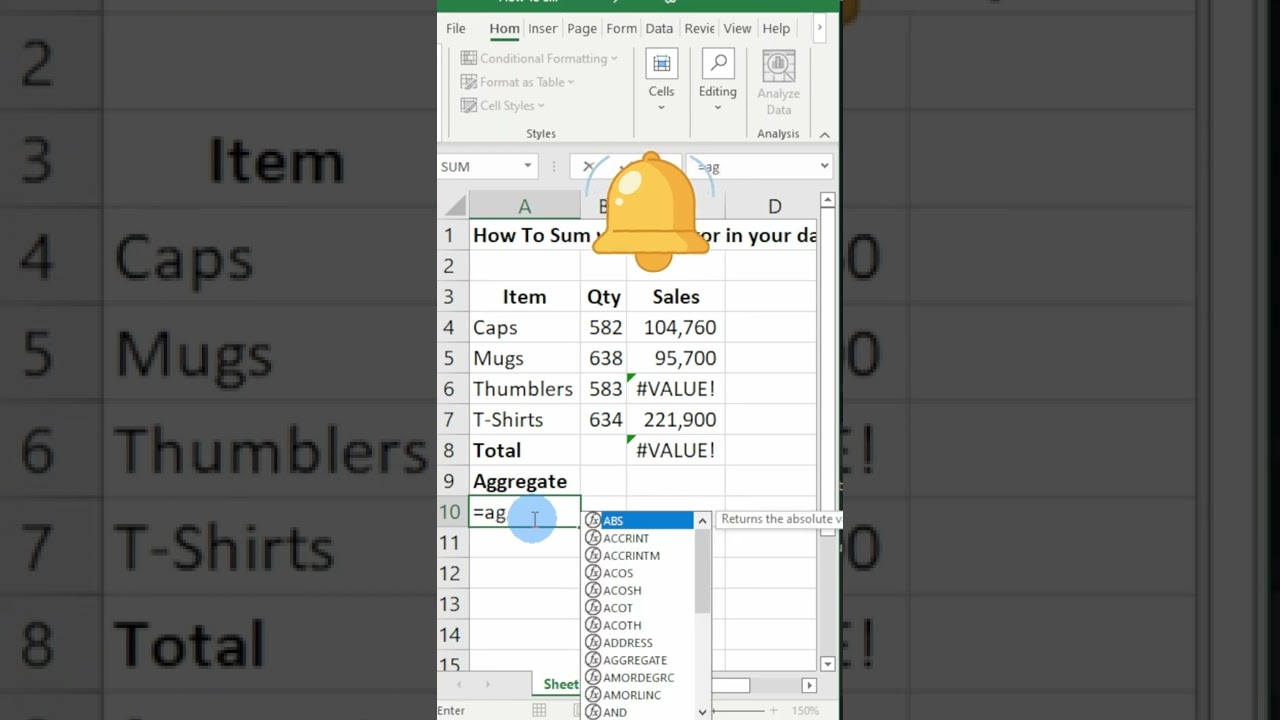Click the #VALUE! cell in Thumblers row

676,389
